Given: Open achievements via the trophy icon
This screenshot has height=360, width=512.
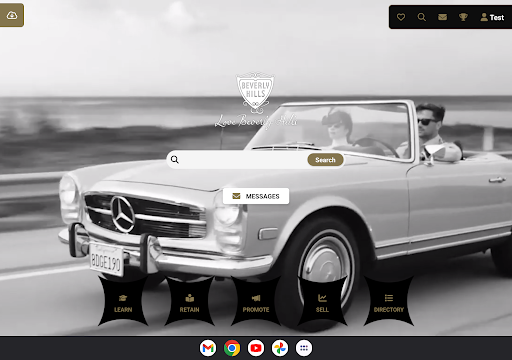Looking at the screenshot, I should [x=463, y=17].
